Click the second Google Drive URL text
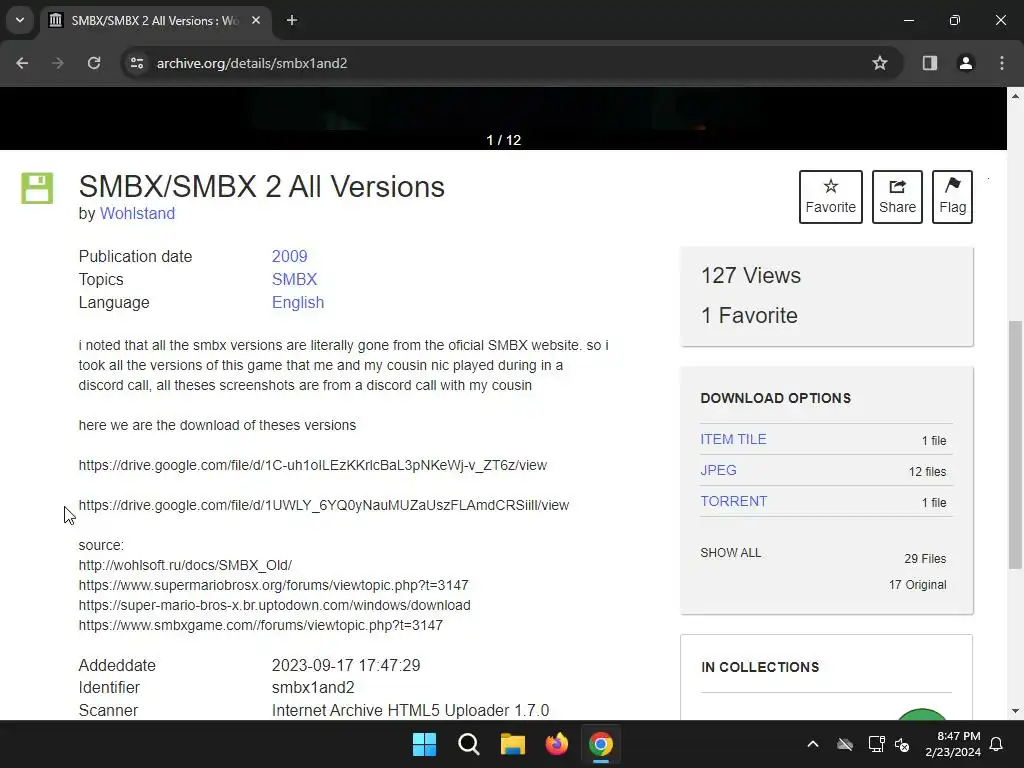Viewport: 1024px width, 768px height. (x=324, y=505)
